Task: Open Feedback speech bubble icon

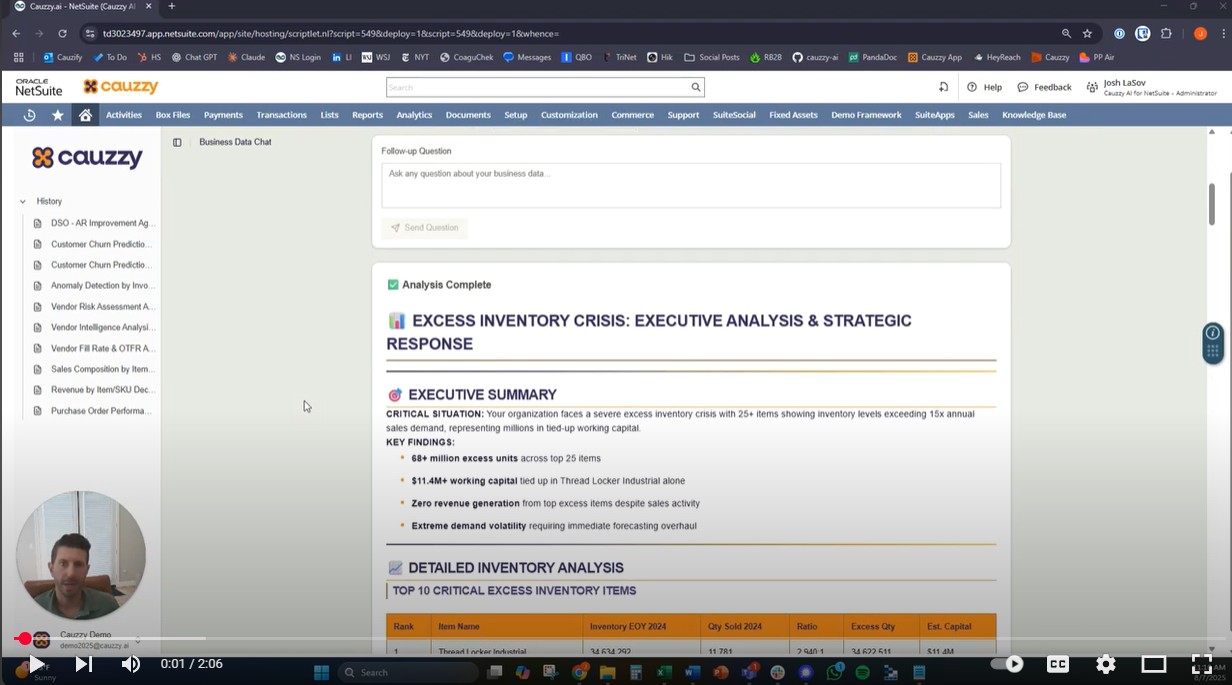Action: click(1023, 87)
